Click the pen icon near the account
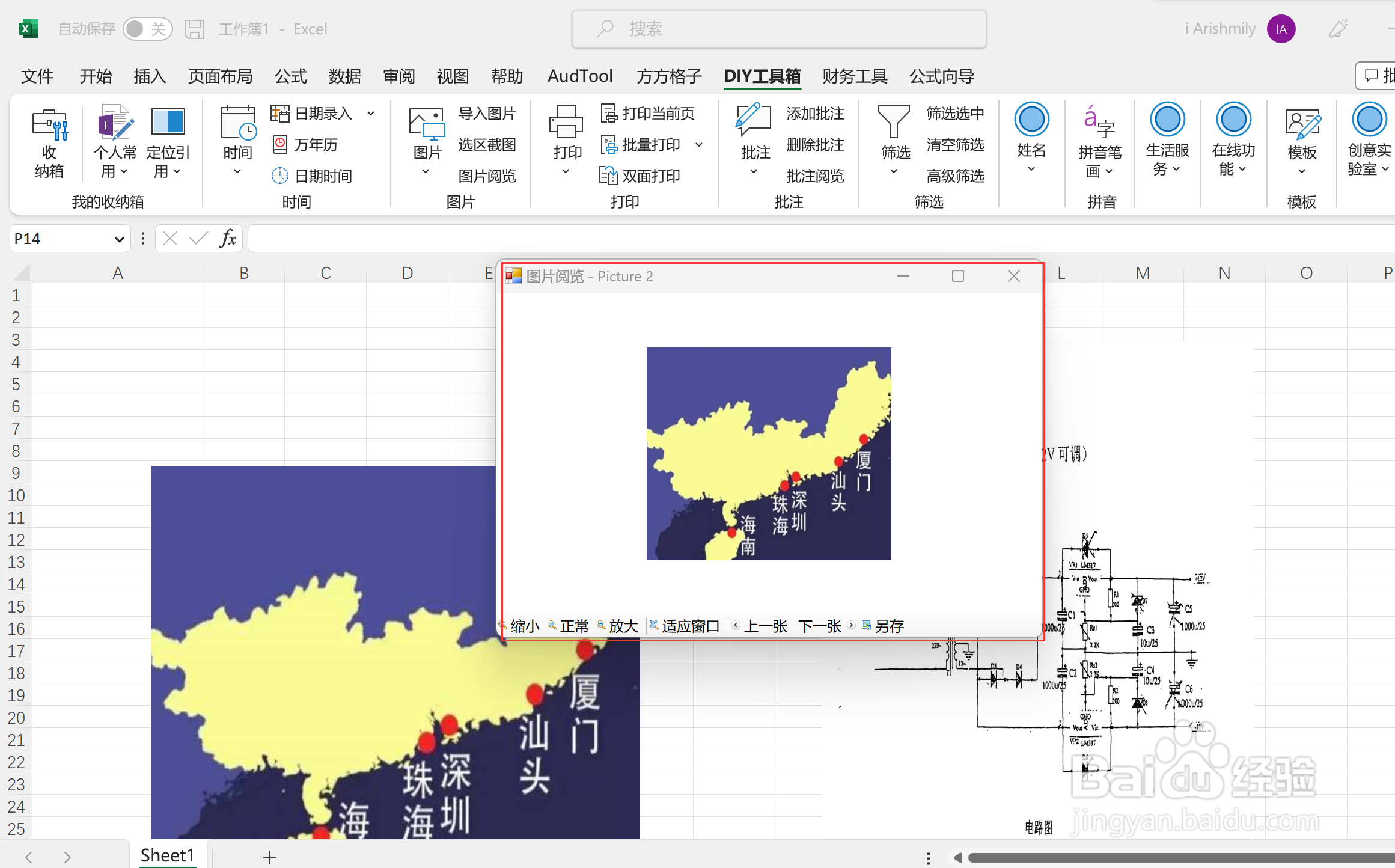The width and height of the screenshot is (1395, 868). [1339, 29]
